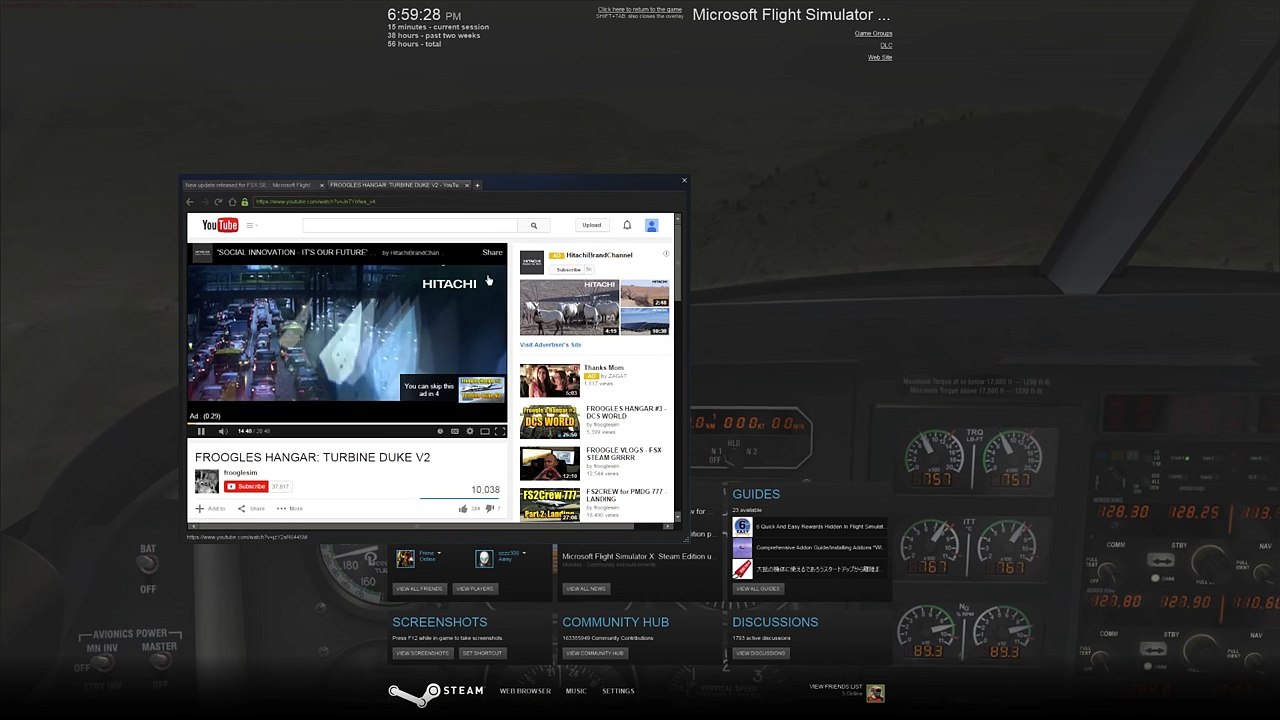Click the watch later clock icon on player
Viewport: 1280px width, 720px height.
tap(440, 431)
